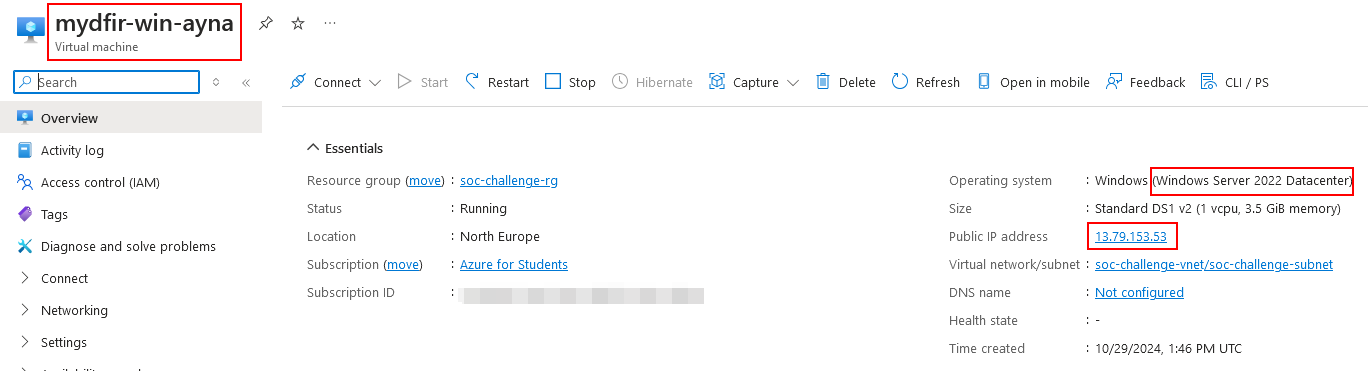
Task: Click the Delete trash icon
Action: 823,82
